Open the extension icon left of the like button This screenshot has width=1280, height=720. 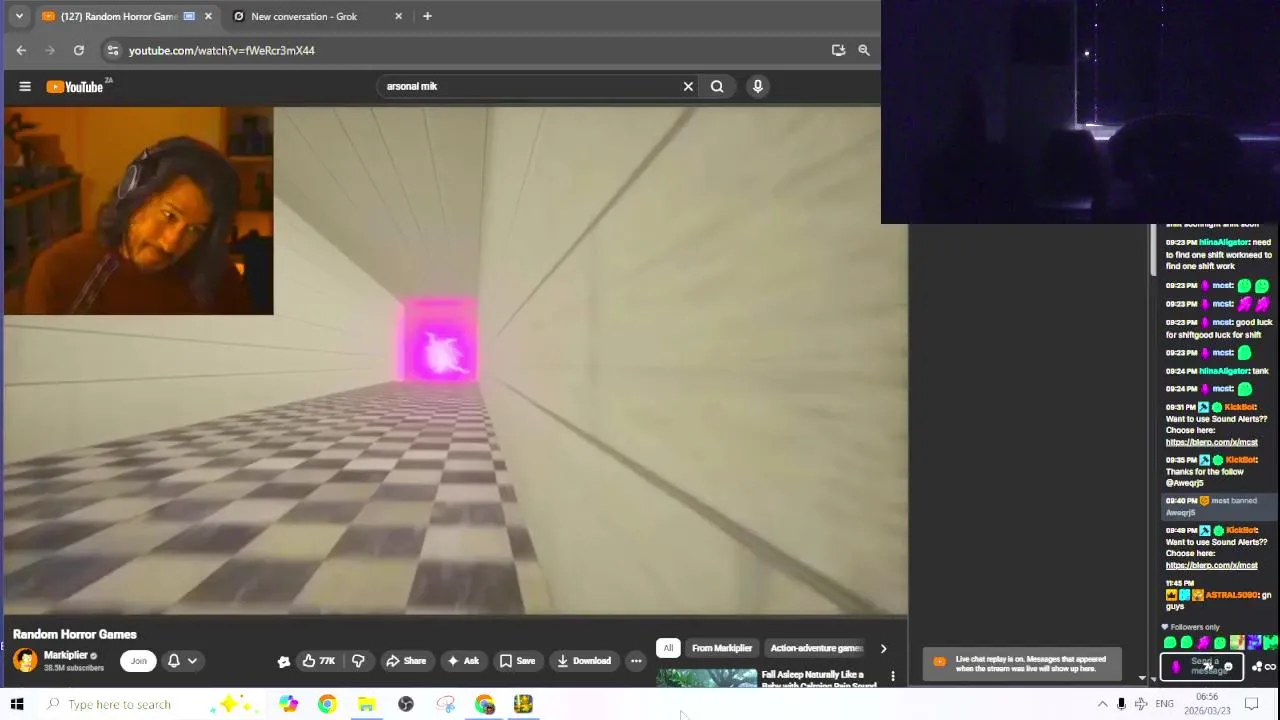[284, 661]
